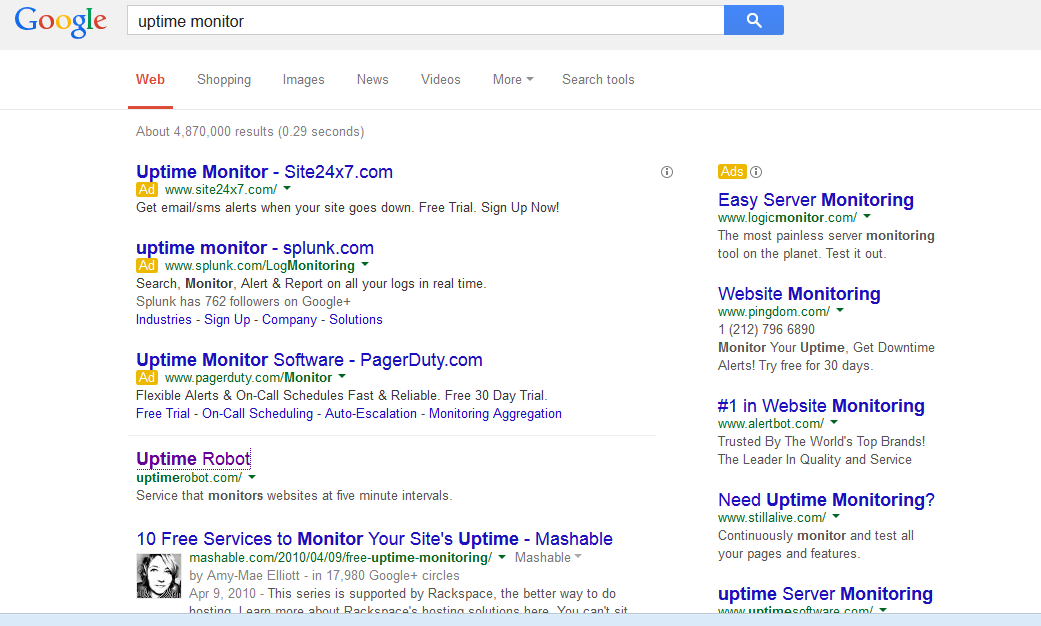This screenshot has height=626, width=1041.
Task: Expand dropdown arrow beside mashable.com URL
Action: [502, 557]
